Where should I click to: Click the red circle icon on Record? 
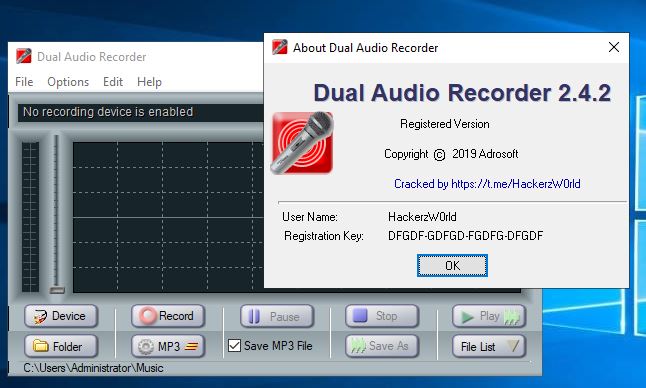click(x=147, y=316)
